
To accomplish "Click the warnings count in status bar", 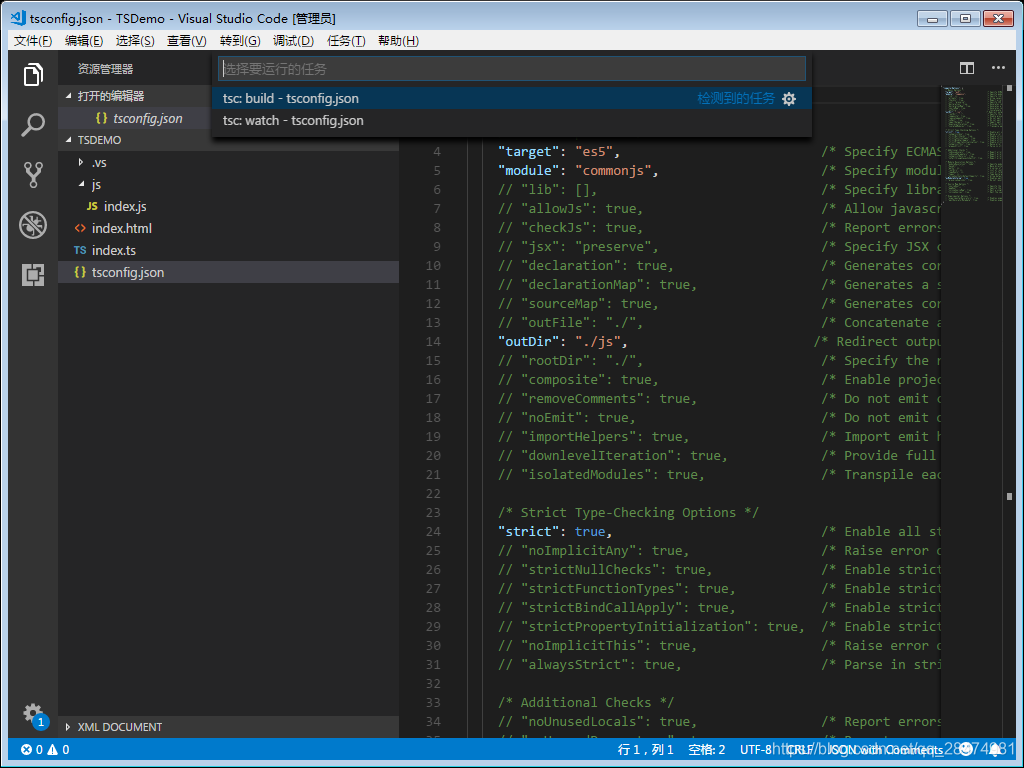I will coord(58,750).
